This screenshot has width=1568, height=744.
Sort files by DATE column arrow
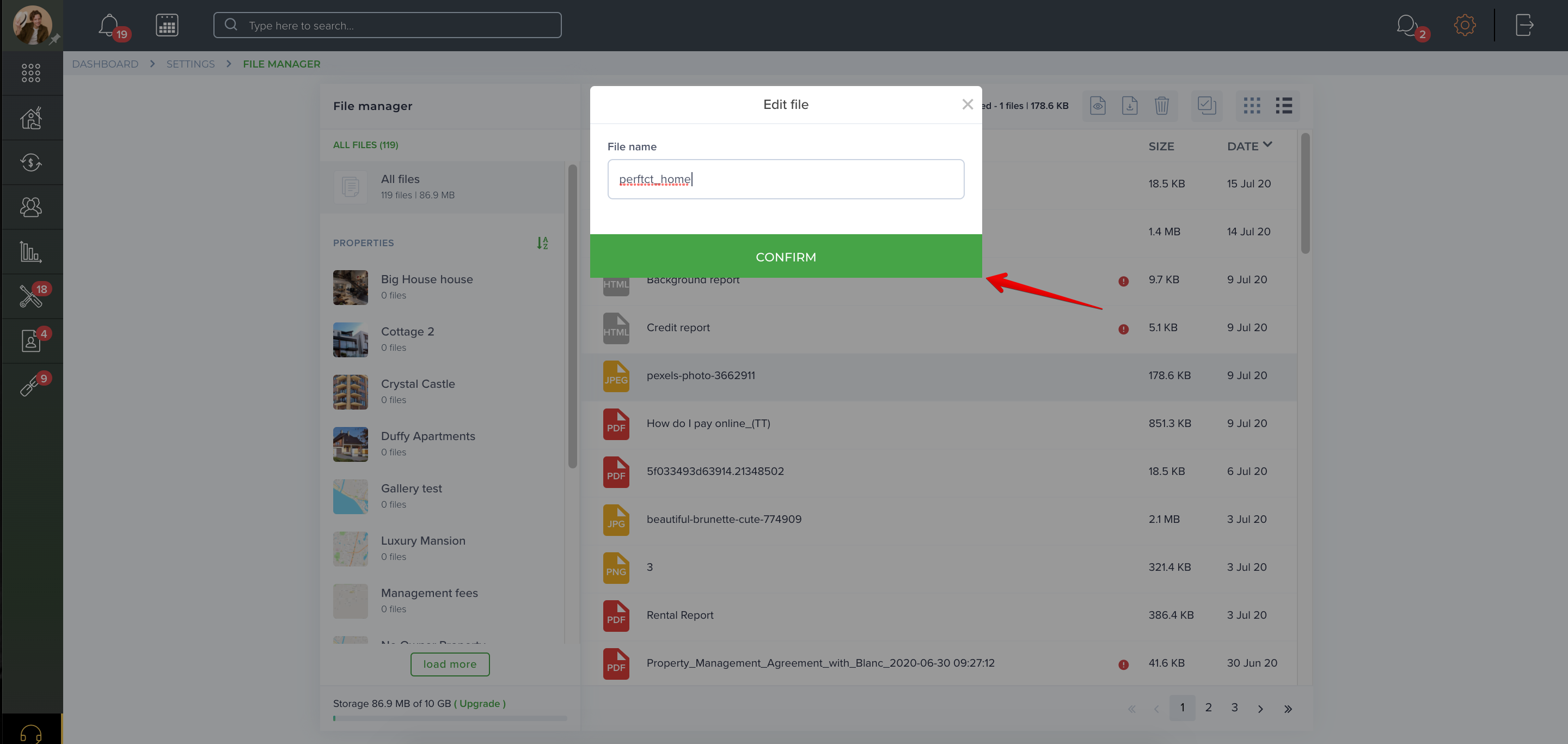1267,145
